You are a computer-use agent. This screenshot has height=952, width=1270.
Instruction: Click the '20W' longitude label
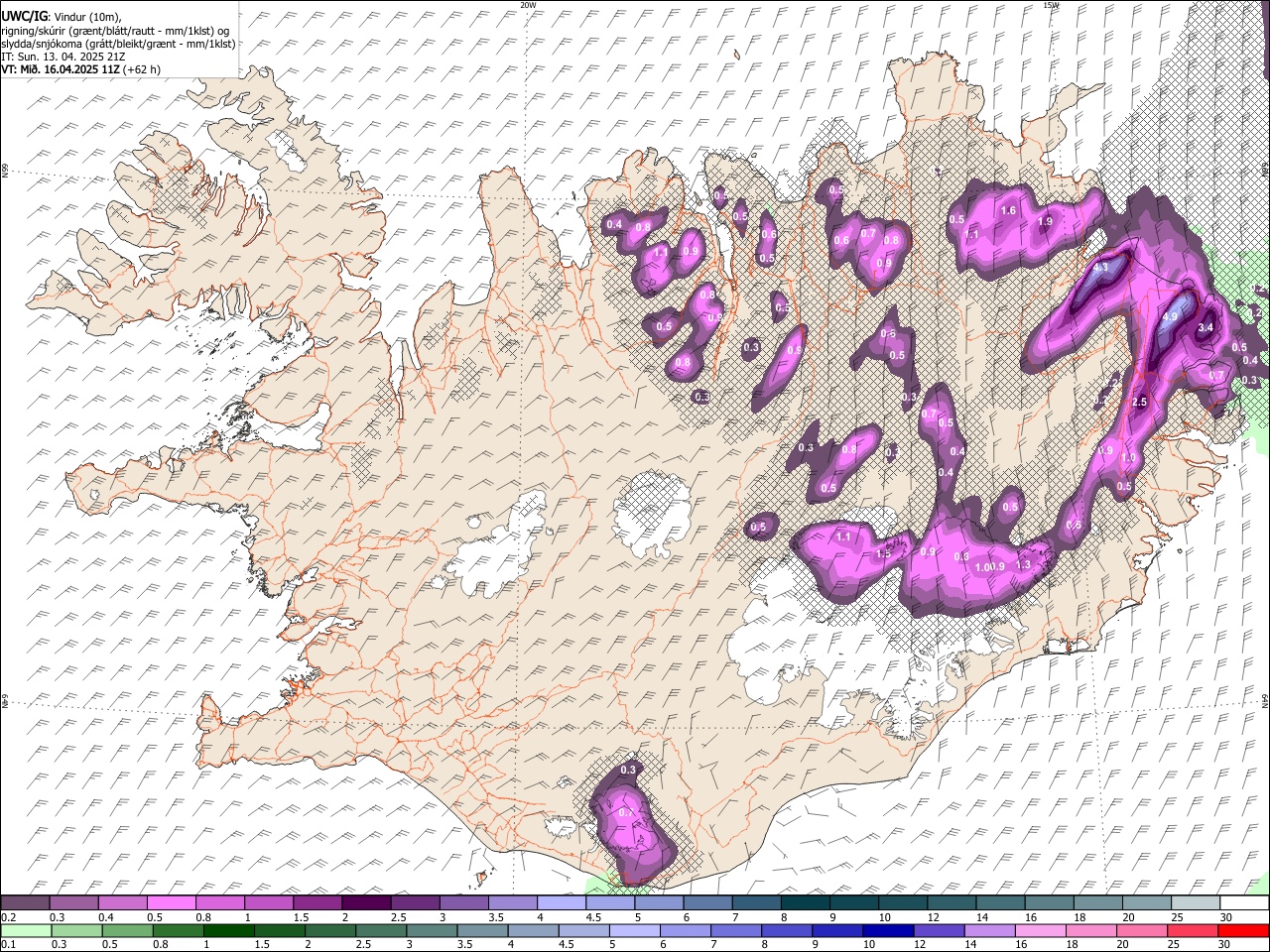click(x=528, y=5)
